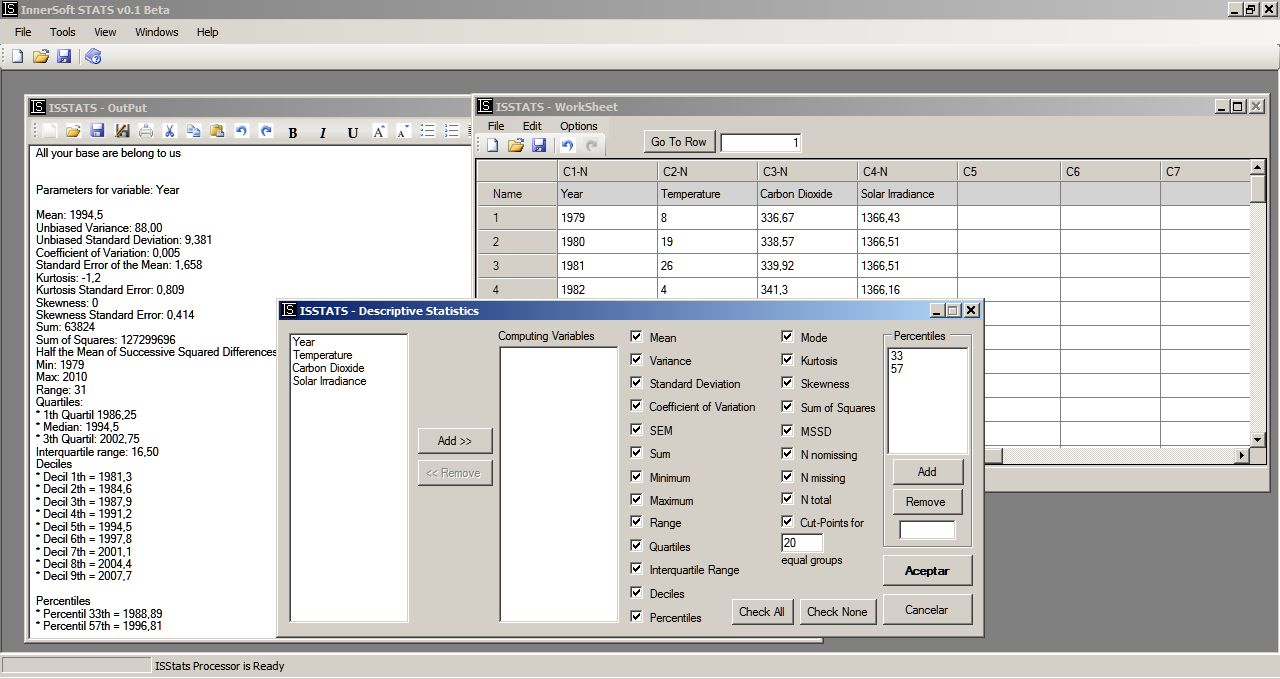Click the Save disk icon in the main toolbar
This screenshot has height=679, width=1280.
(64, 57)
